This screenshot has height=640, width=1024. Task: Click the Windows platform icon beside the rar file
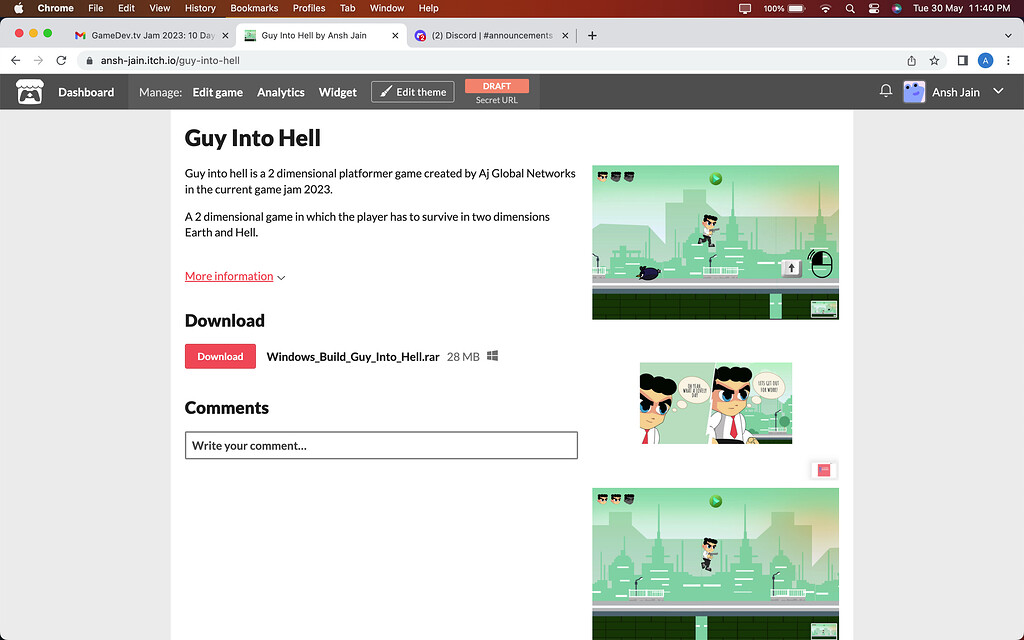coord(492,356)
